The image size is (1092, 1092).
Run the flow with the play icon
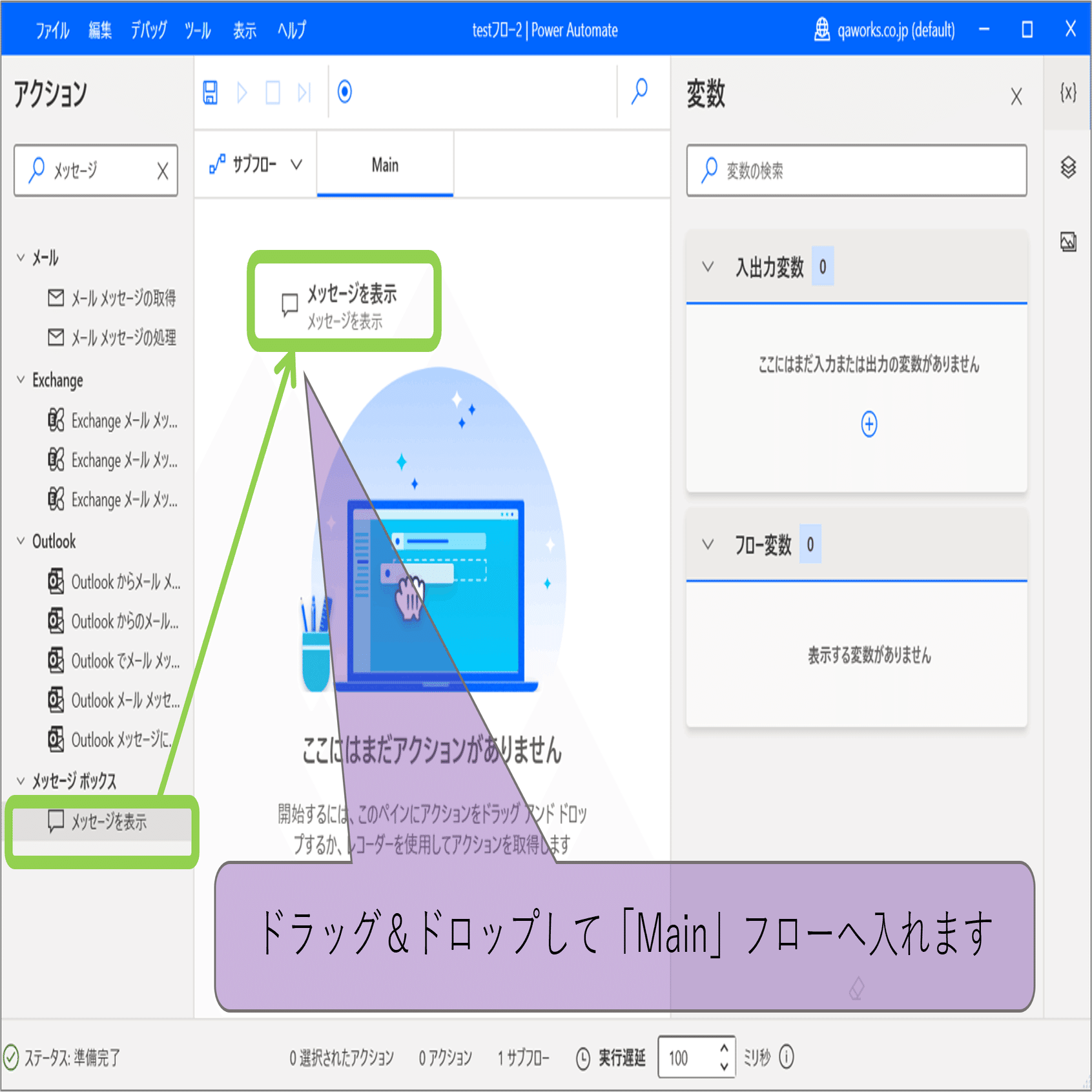point(242,92)
